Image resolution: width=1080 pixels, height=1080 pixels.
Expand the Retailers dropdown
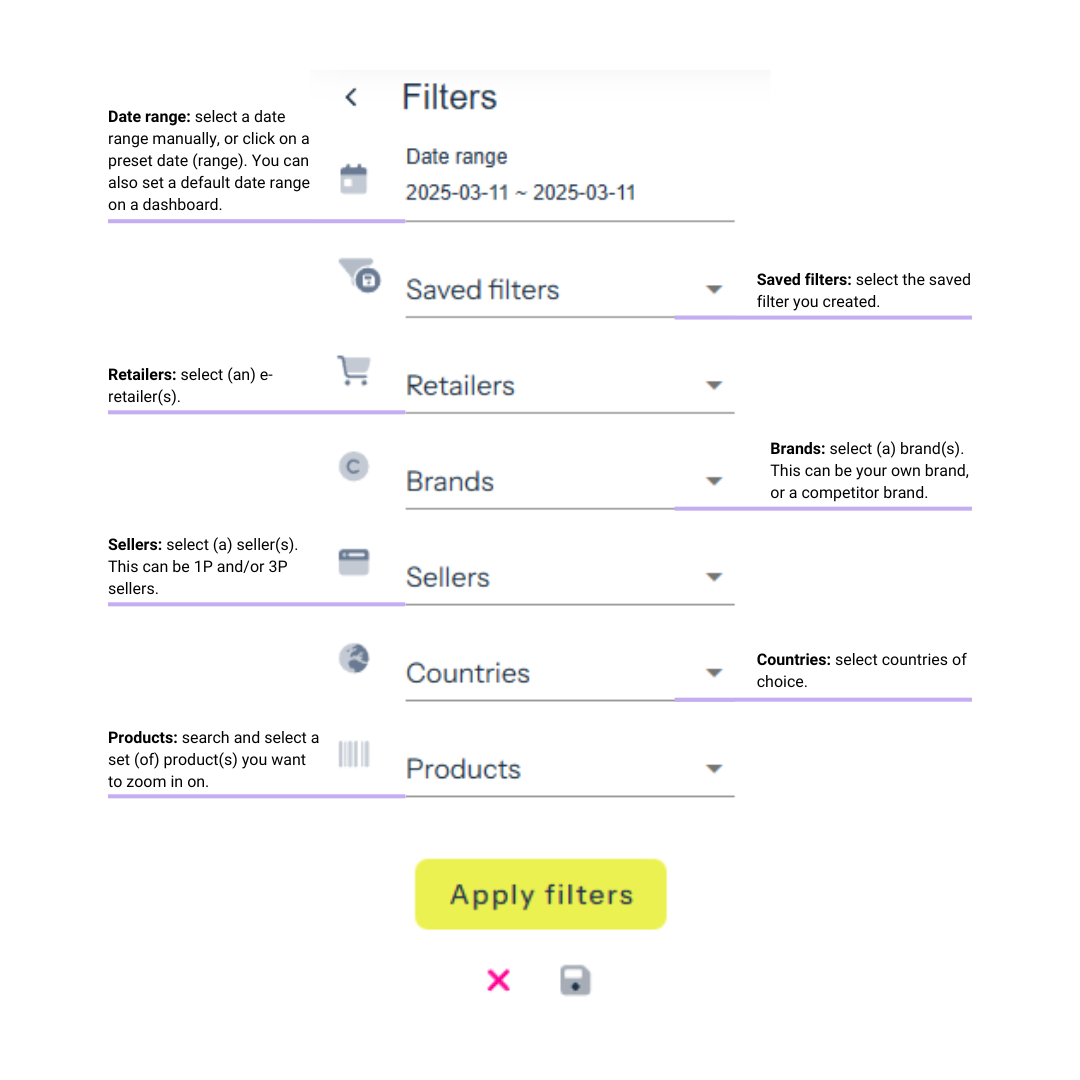click(x=713, y=386)
